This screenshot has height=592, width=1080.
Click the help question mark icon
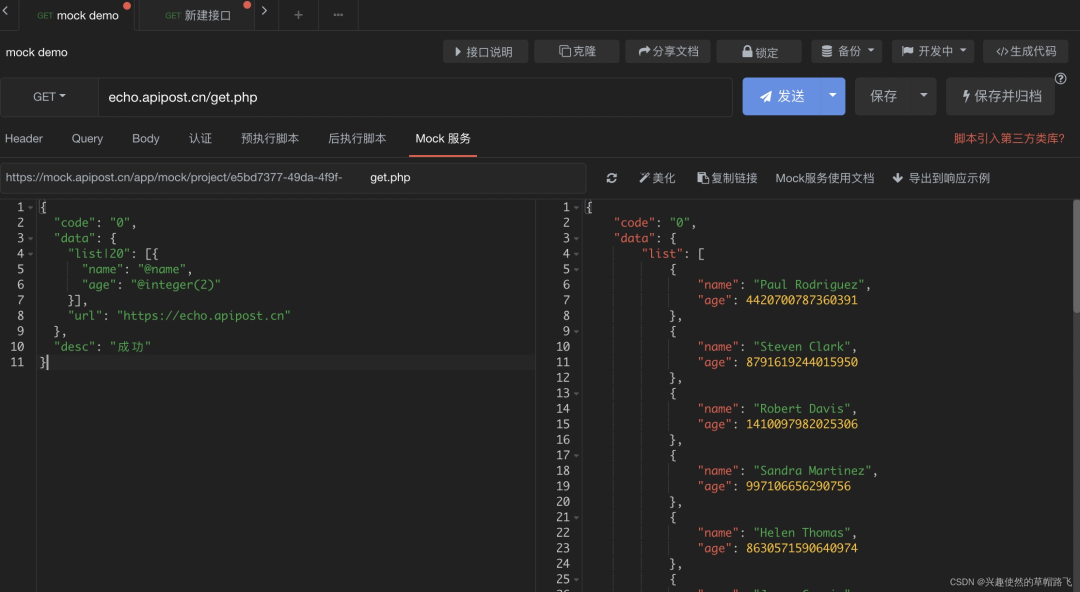pos(1060,79)
